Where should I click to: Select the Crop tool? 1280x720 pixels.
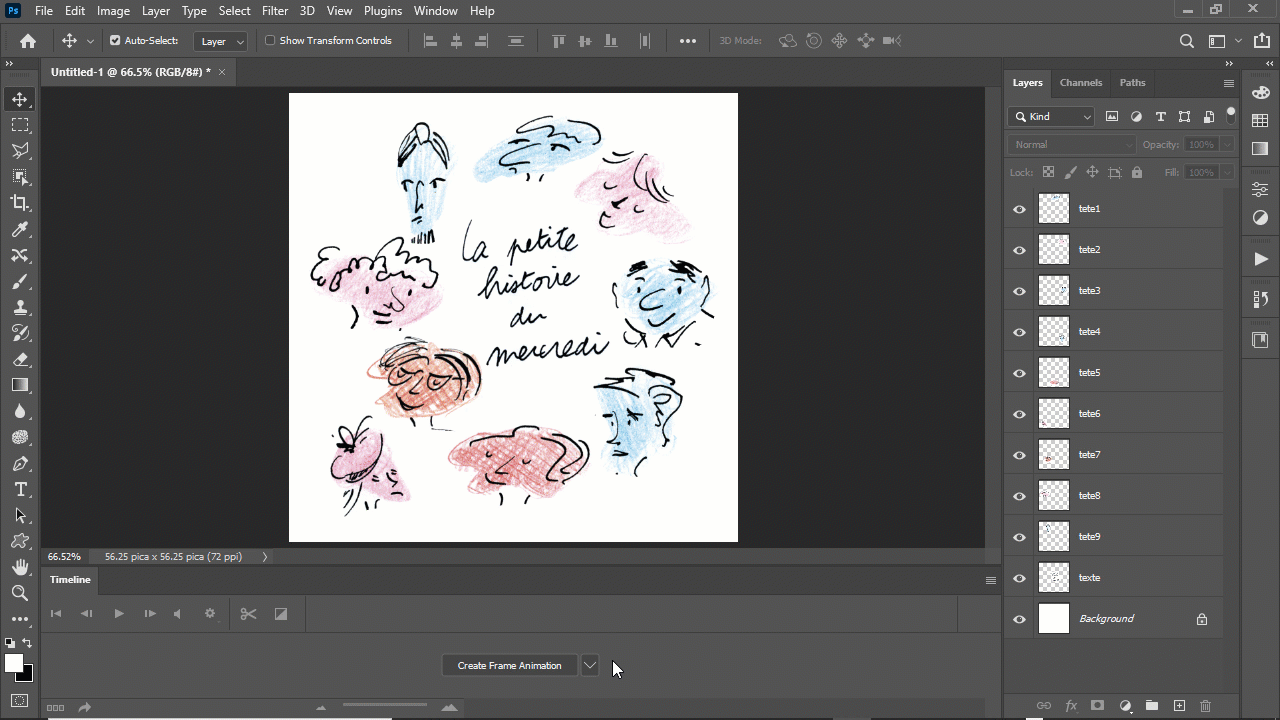pyautogui.click(x=20, y=203)
